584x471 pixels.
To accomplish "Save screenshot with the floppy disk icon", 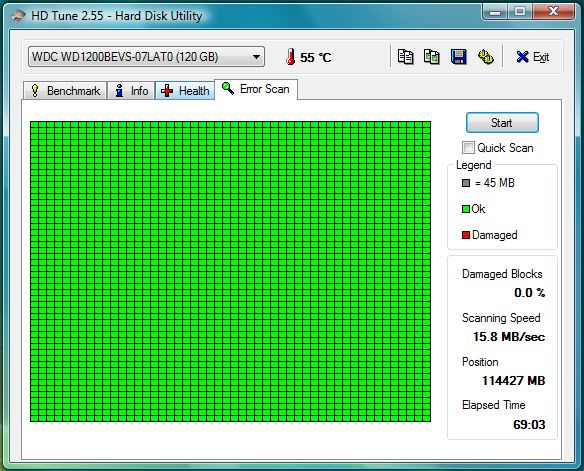I will click(458, 57).
